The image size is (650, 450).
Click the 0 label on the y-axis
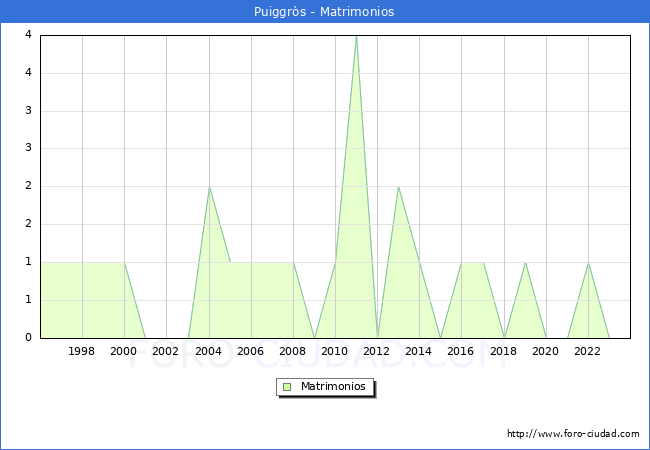[x=28, y=337]
